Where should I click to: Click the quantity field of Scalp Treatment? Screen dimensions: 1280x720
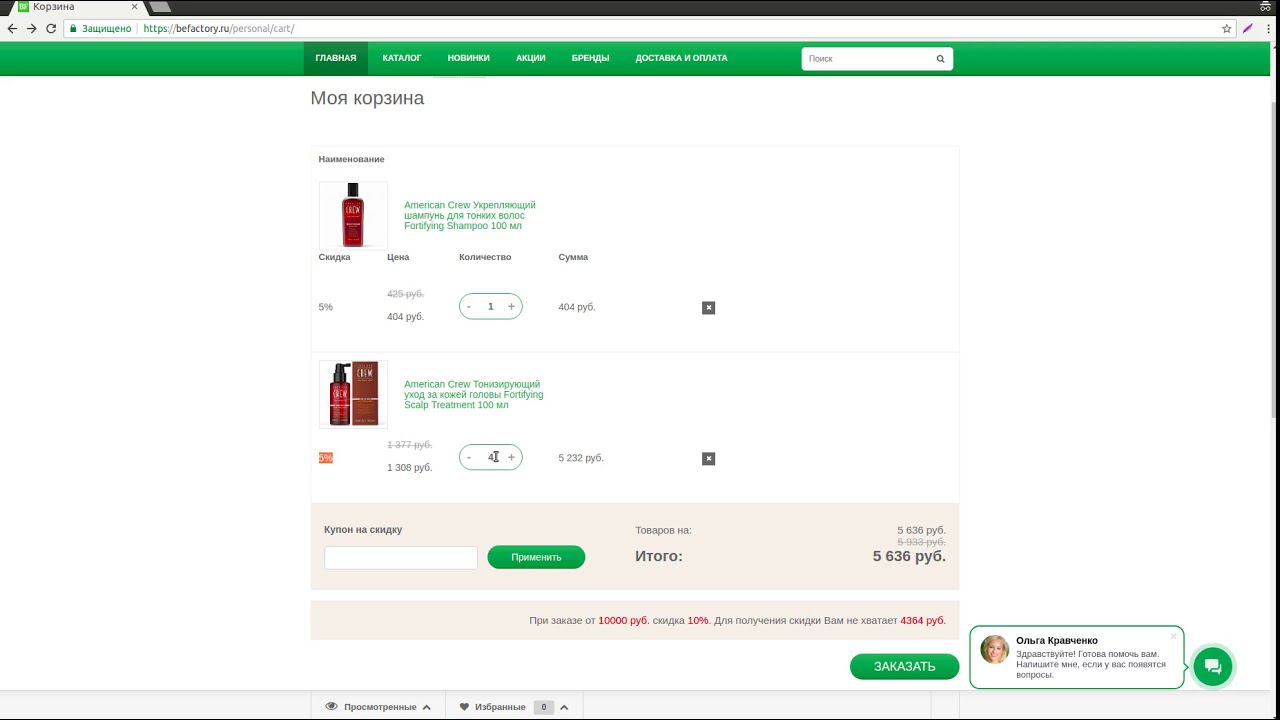(x=490, y=458)
